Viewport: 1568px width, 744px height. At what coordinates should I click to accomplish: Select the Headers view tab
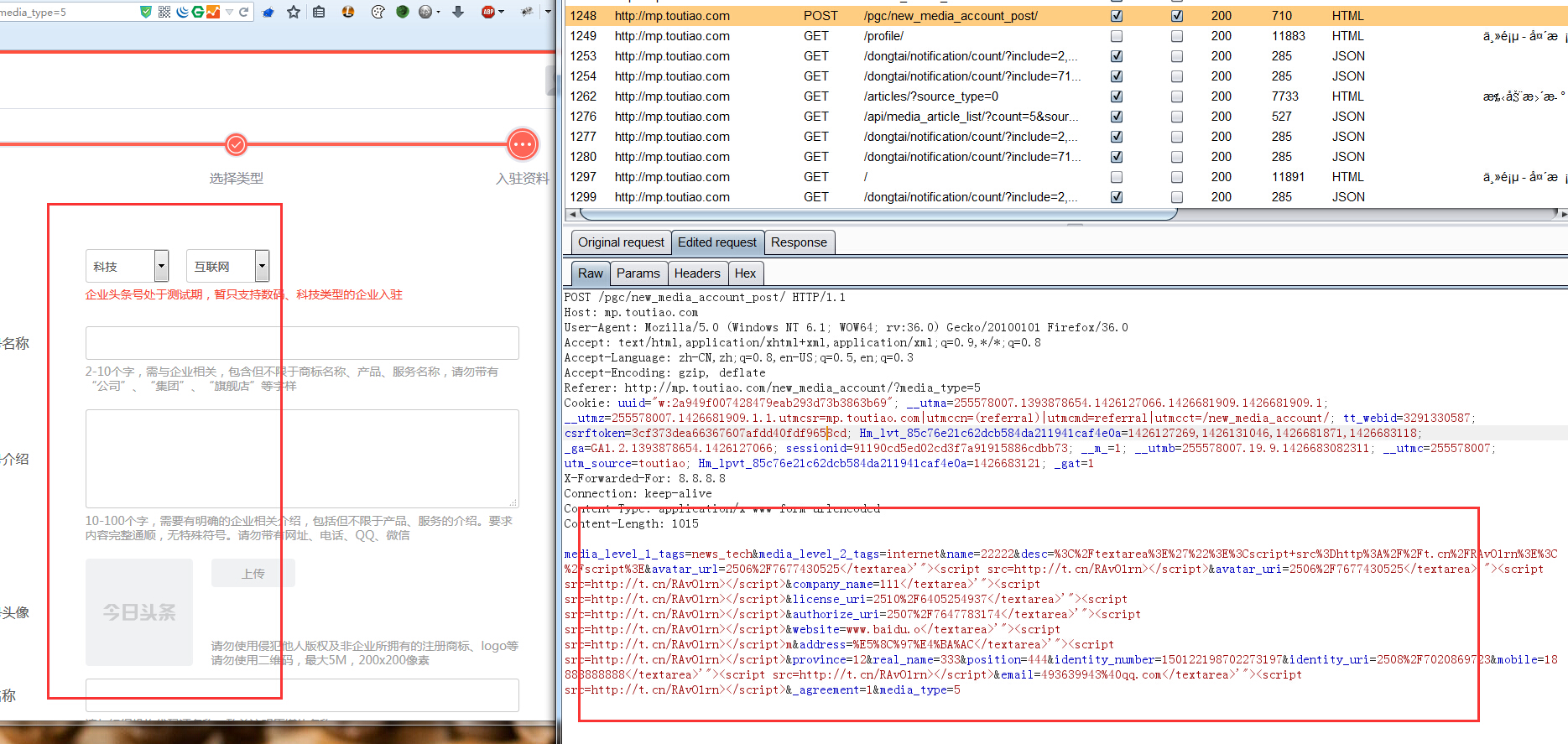[697, 273]
